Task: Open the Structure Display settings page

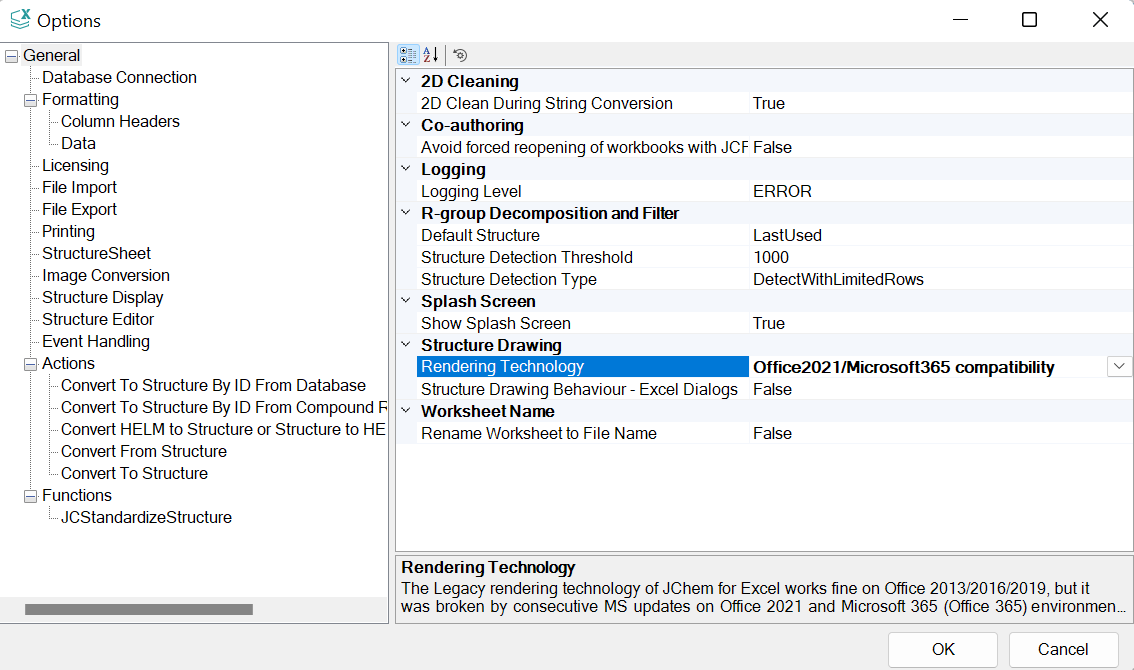Action: [x=102, y=297]
